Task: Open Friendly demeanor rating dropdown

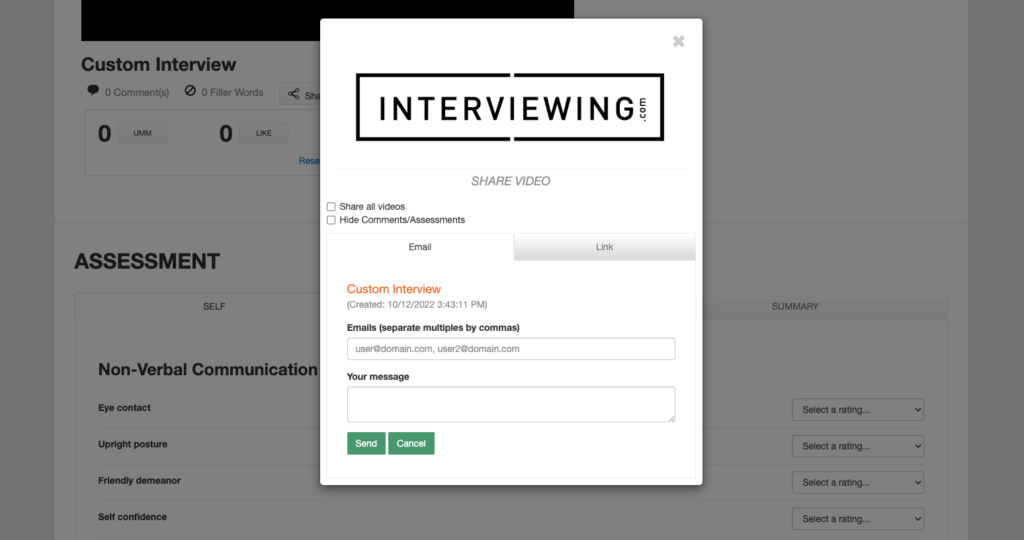Action: click(857, 483)
